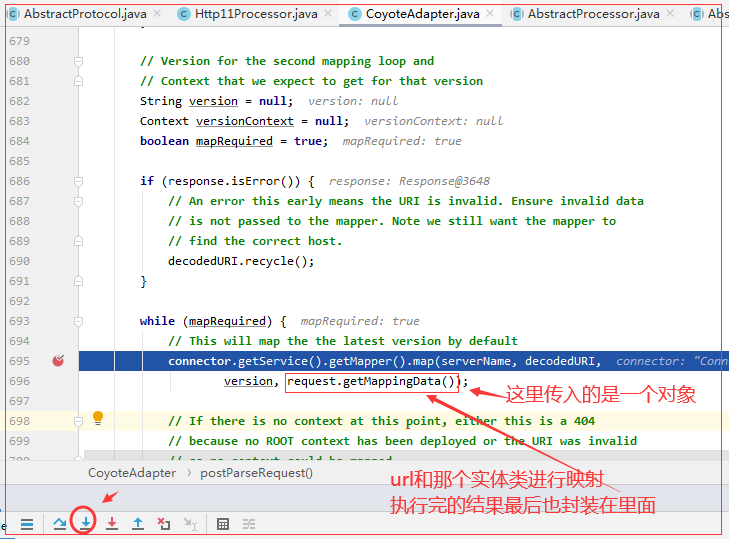
Task: Click closing brace on line 691
Action: [x=143, y=281]
